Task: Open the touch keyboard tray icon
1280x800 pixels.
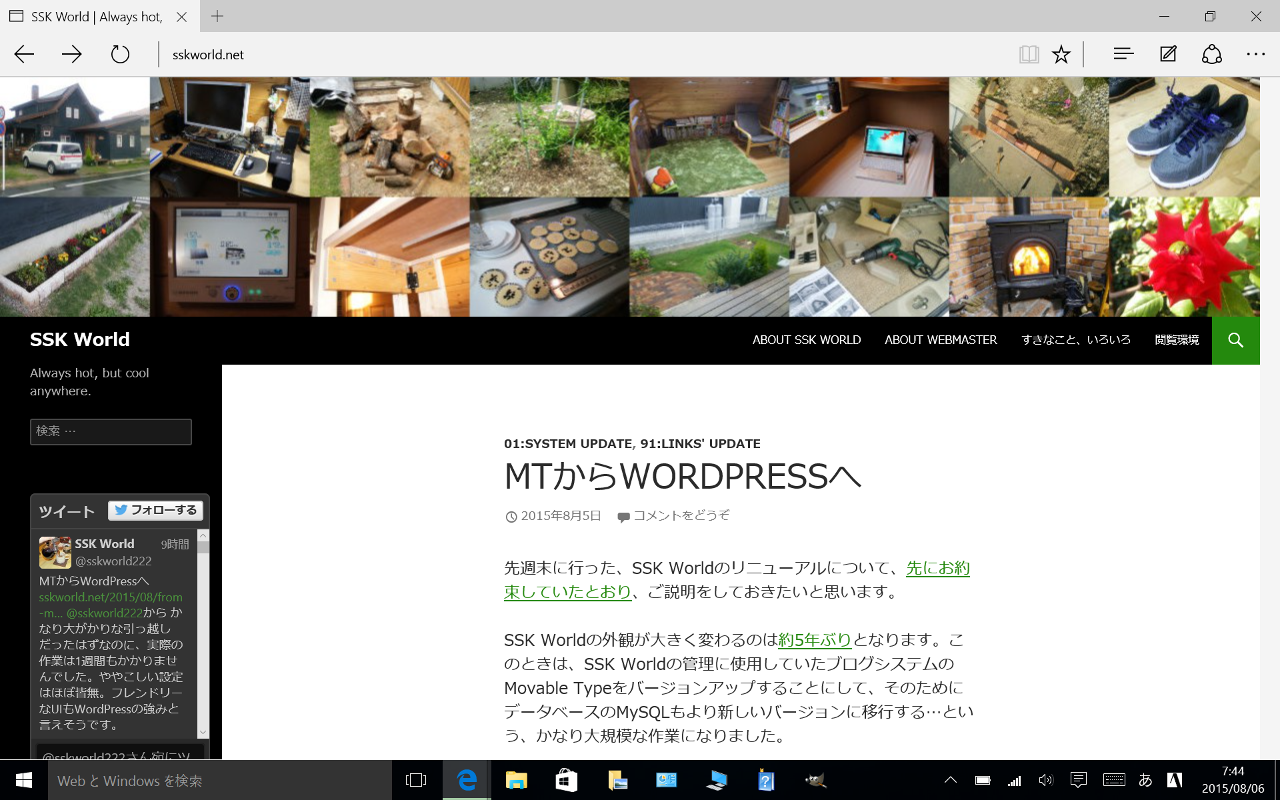Action: [x=1113, y=780]
